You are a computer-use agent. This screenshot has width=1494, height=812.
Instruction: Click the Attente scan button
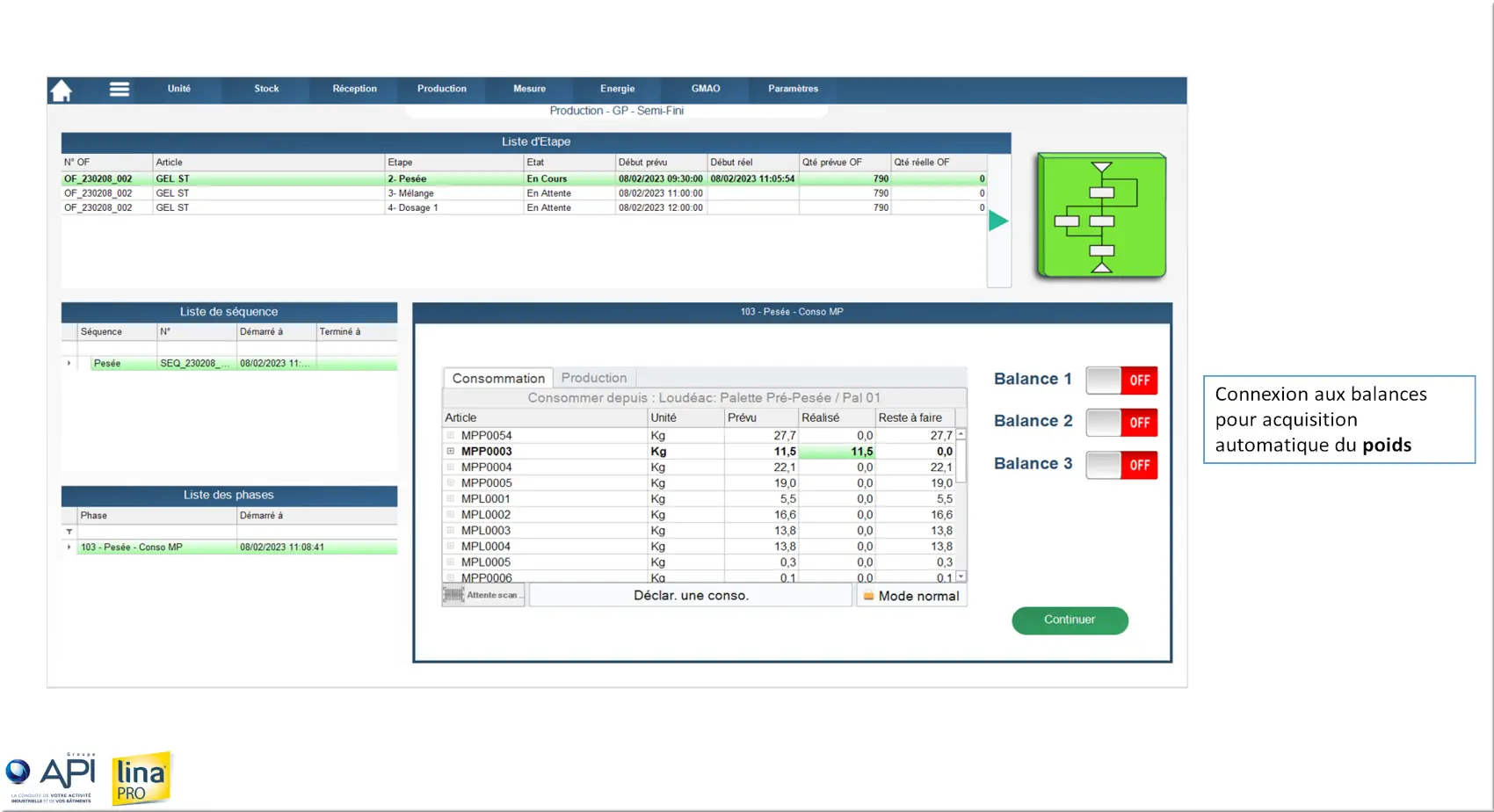pyautogui.click(x=483, y=595)
